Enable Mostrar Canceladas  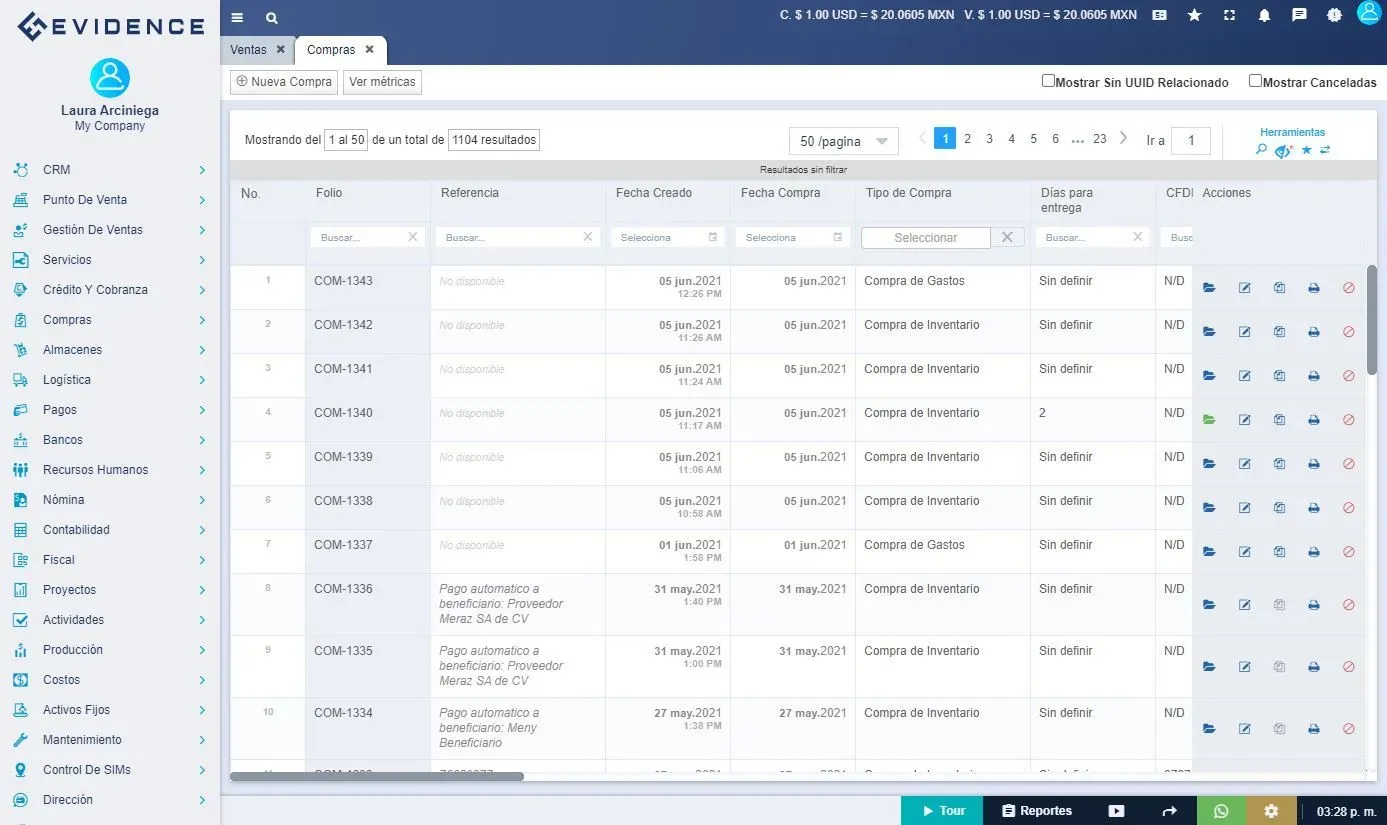click(x=1255, y=80)
